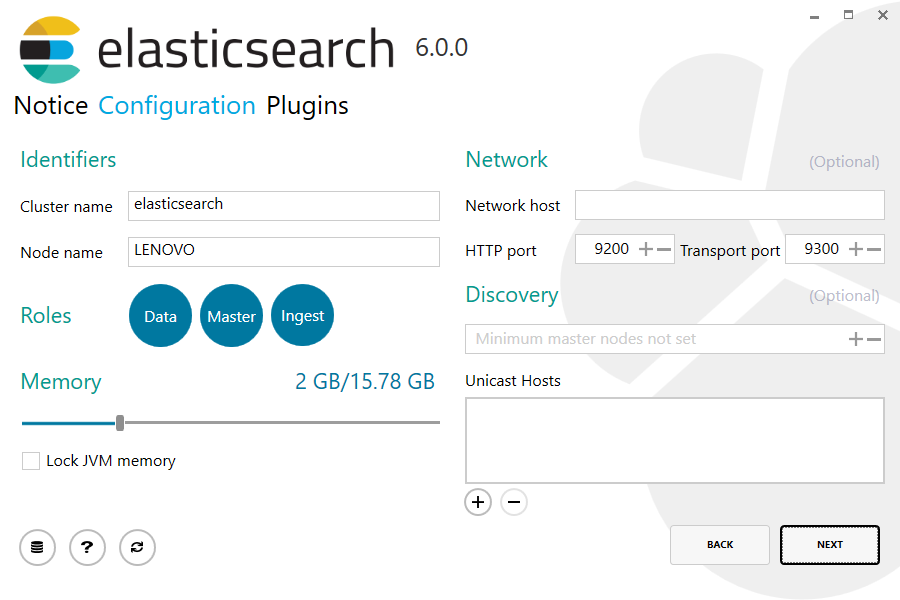Remove a unicast host with minus icon
The width and height of the screenshot is (900, 600).
[x=514, y=502]
